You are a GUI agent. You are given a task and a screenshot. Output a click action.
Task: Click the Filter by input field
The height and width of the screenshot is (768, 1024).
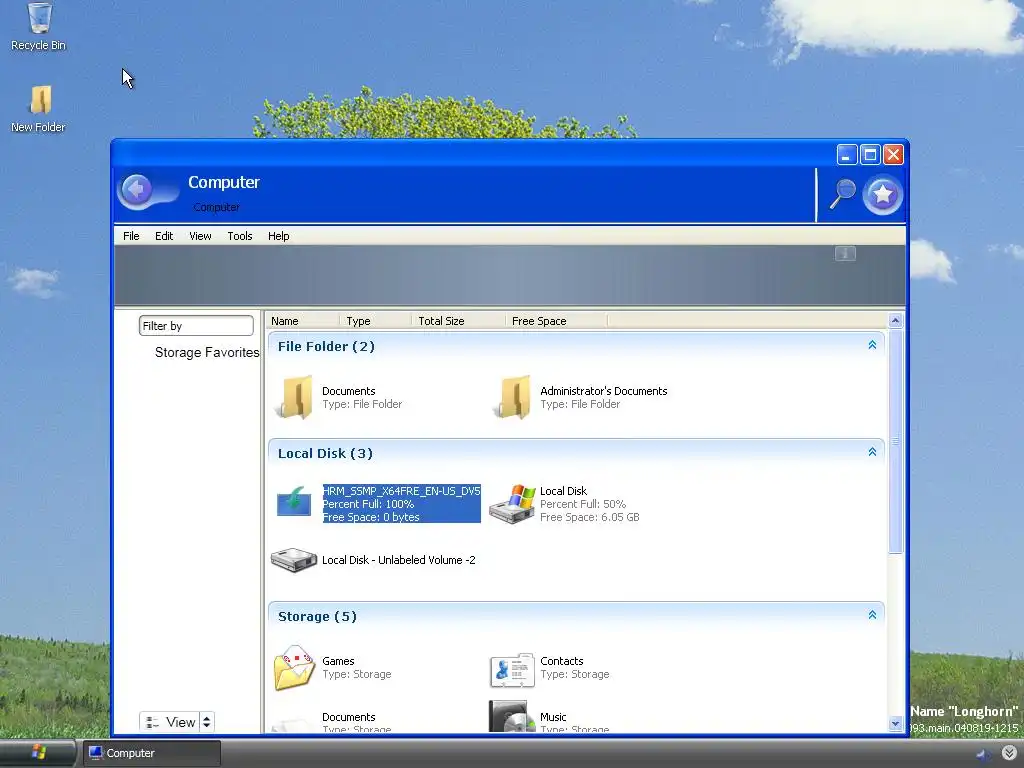tap(196, 325)
